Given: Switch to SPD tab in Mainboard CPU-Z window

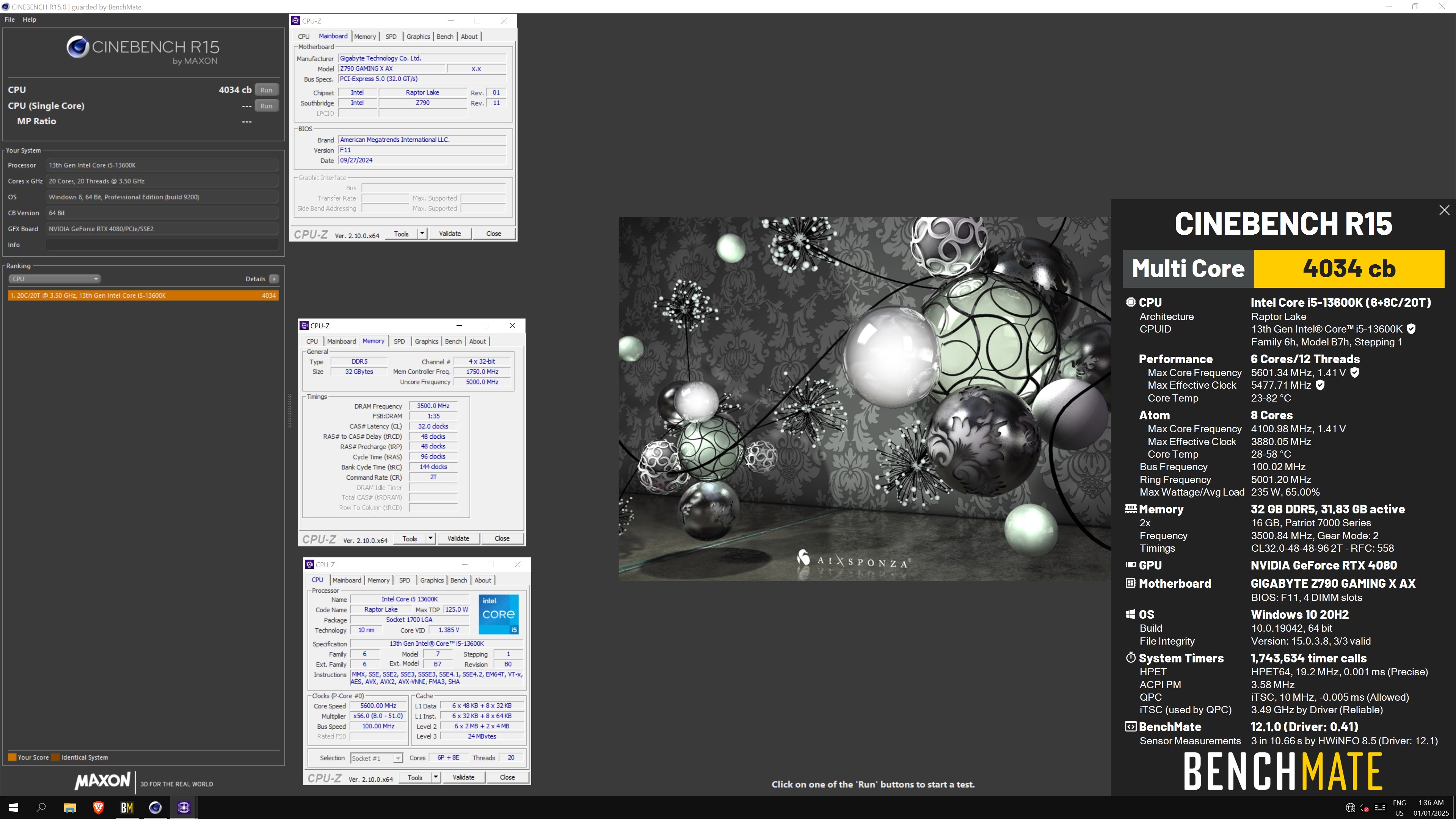Looking at the screenshot, I should pyautogui.click(x=391, y=37).
